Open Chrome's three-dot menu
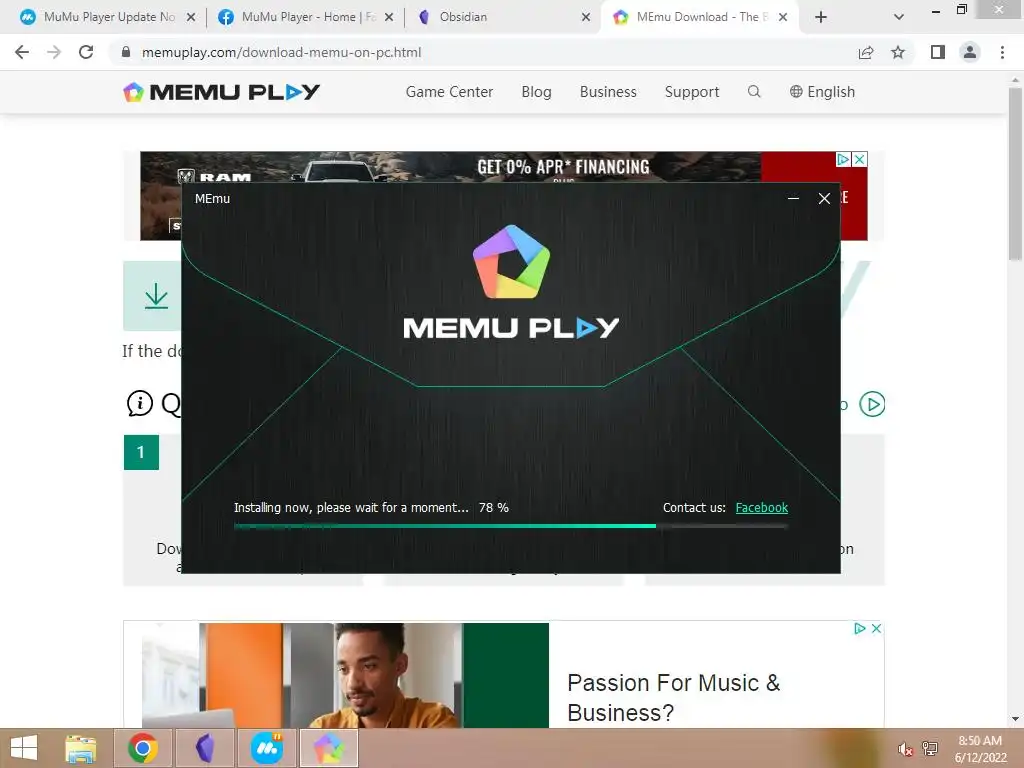1024x768 pixels. point(1002,52)
